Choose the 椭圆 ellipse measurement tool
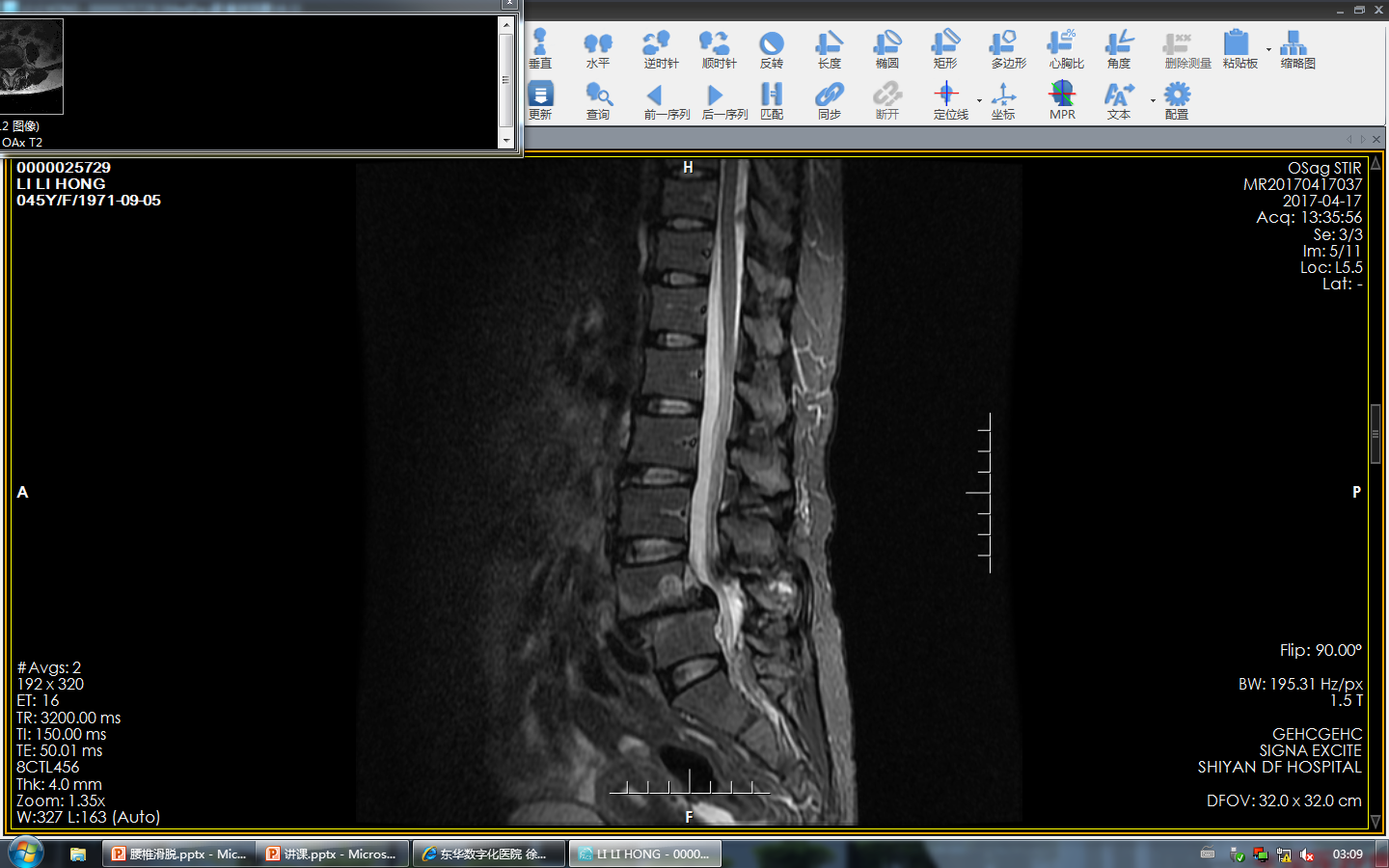1389x868 pixels. click(x=886, y=49)
